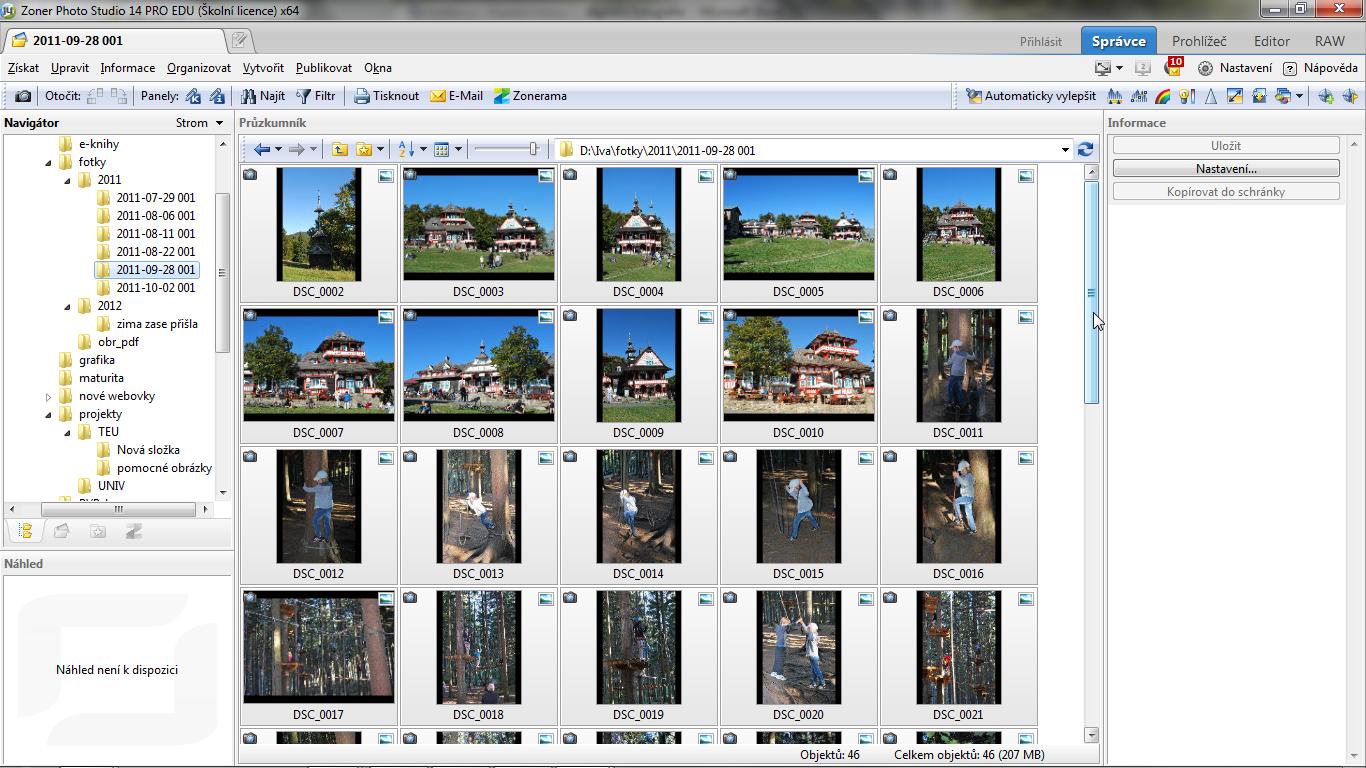The image size is (1366, 768).
Task: Switch to the RAW tab
Action: pyautogui.click(x=1330, y=41)
